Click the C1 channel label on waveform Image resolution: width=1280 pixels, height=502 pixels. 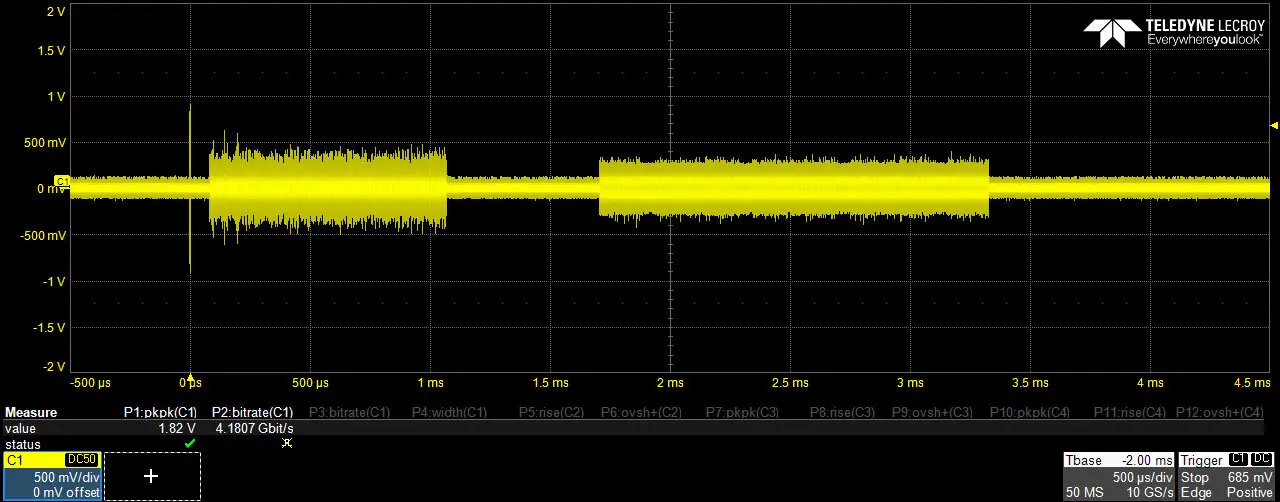(x=62, y=181)
